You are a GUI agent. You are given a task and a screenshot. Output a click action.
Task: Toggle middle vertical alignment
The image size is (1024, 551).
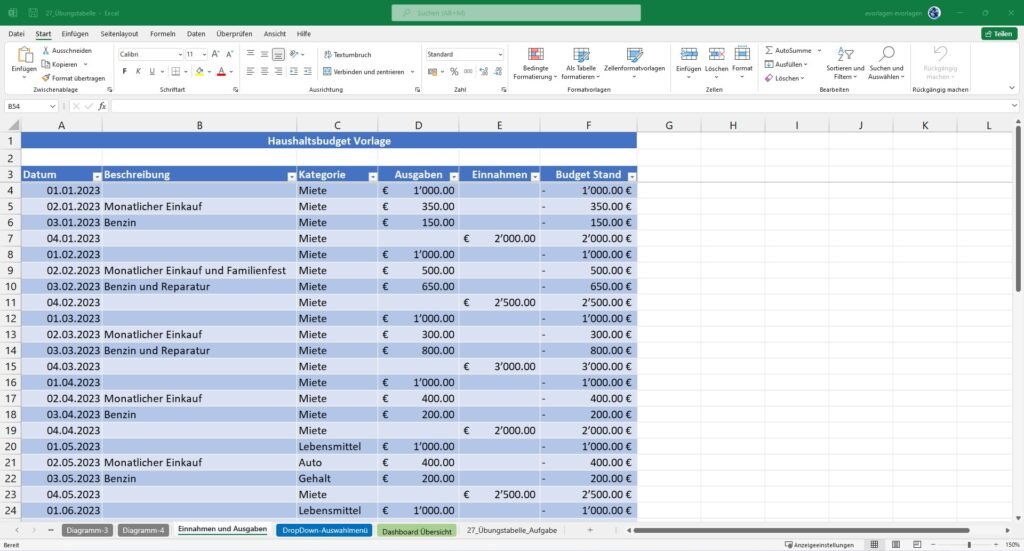tap(264, 54)
